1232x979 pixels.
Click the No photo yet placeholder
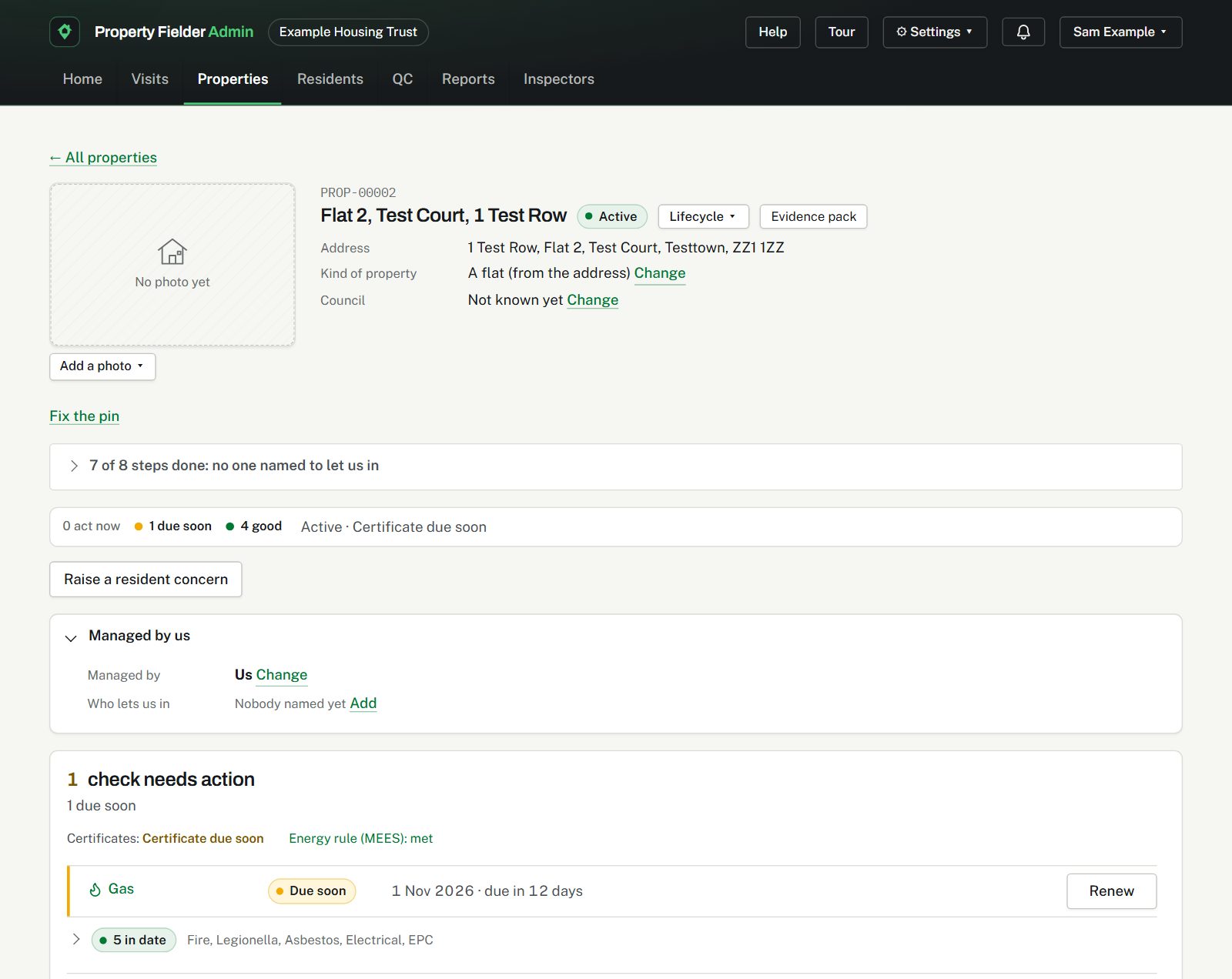pos(172,265)
